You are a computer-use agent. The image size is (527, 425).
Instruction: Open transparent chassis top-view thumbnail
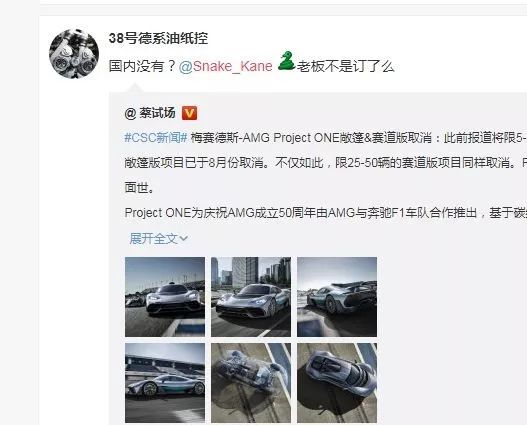pos(251,383)
